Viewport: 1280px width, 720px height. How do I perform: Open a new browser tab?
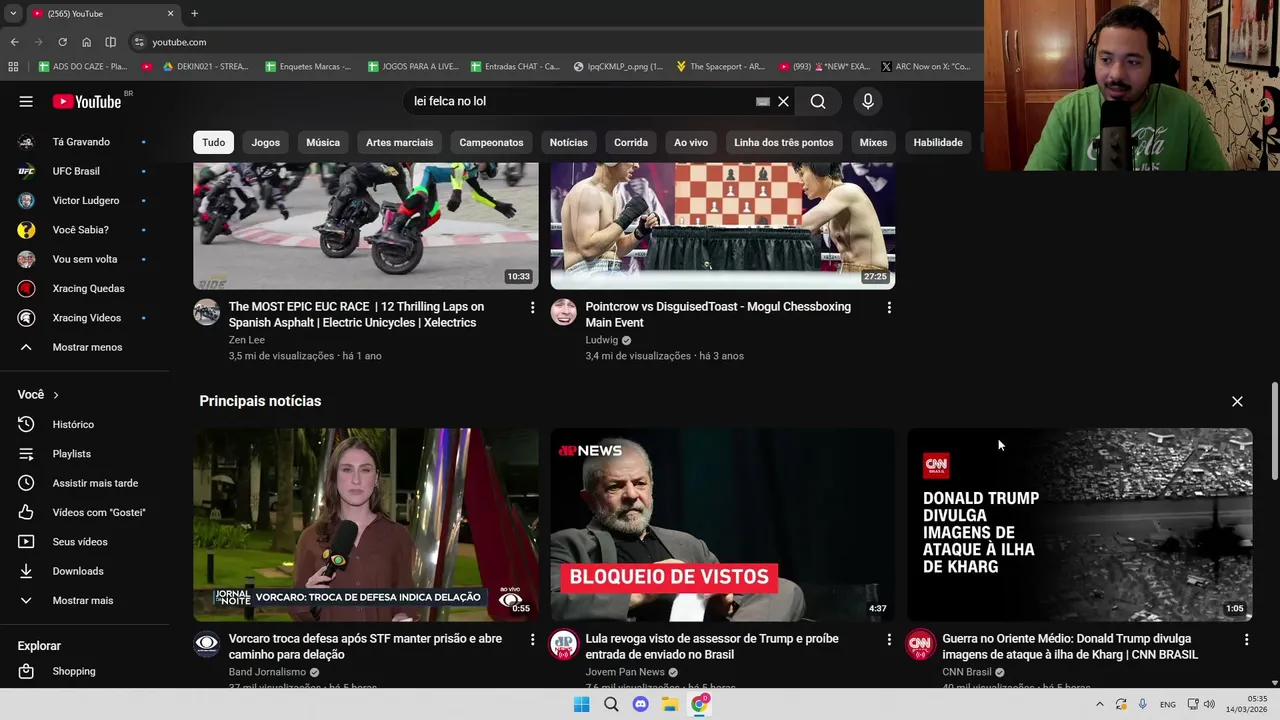[x=194, y=13]
